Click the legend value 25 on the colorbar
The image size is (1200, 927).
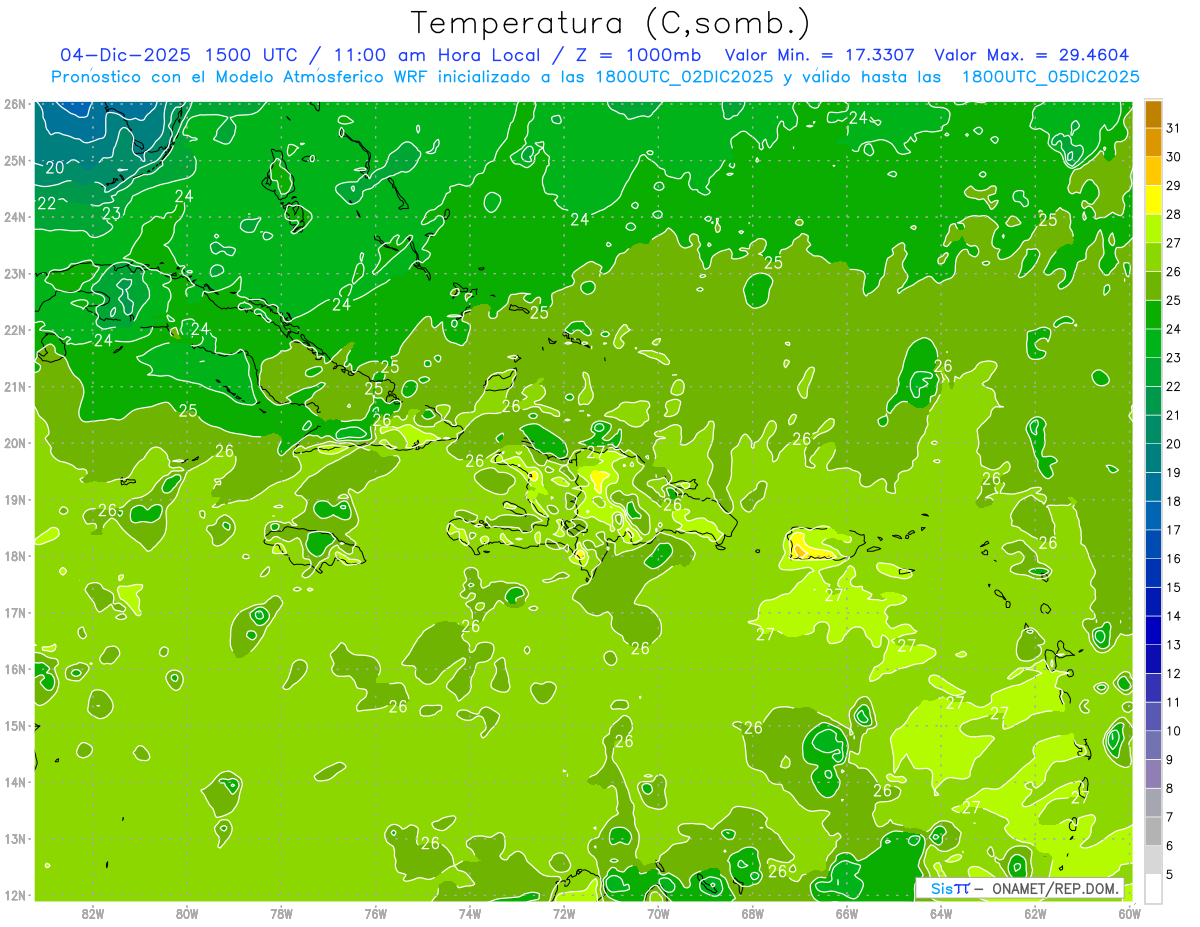1173,300
